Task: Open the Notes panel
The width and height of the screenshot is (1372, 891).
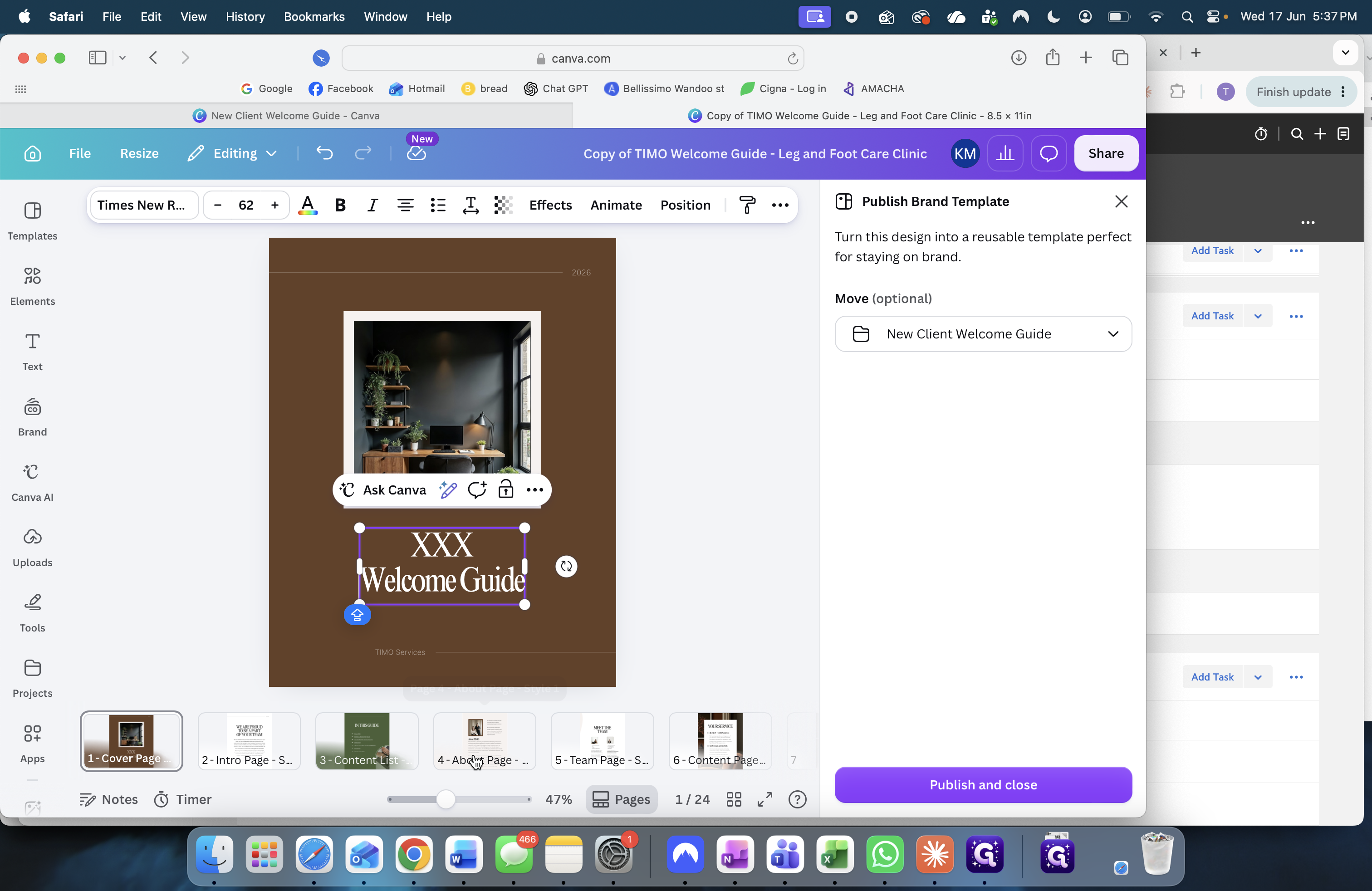Action: pyautogui.click(x=108, y=799)
